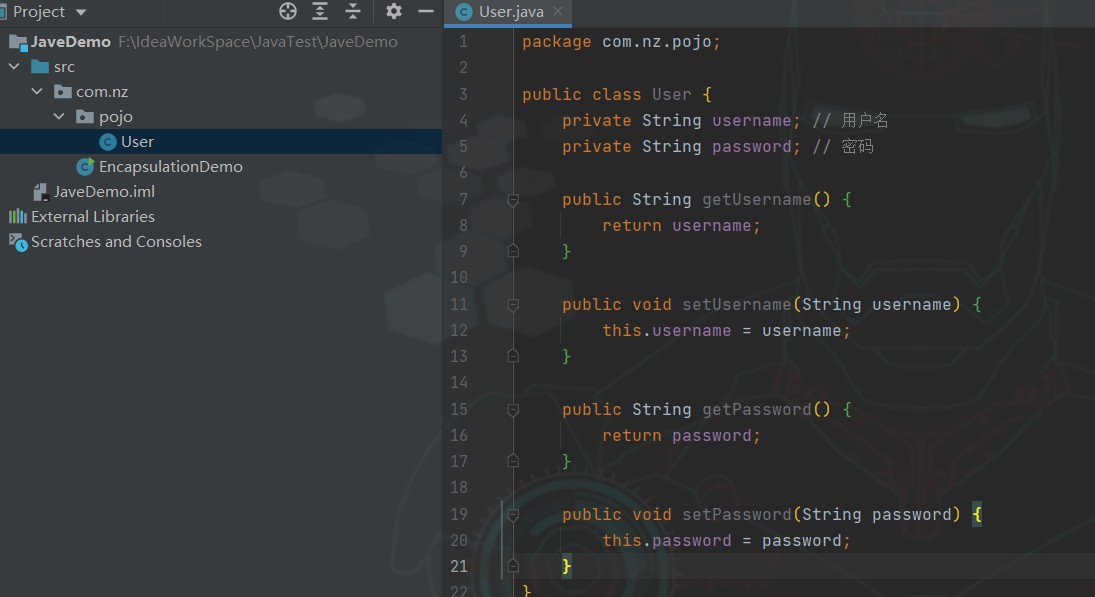Fold the getUsername method at line 7
The width and height of the screenshot is (1095, 597).
pos(513,200)
